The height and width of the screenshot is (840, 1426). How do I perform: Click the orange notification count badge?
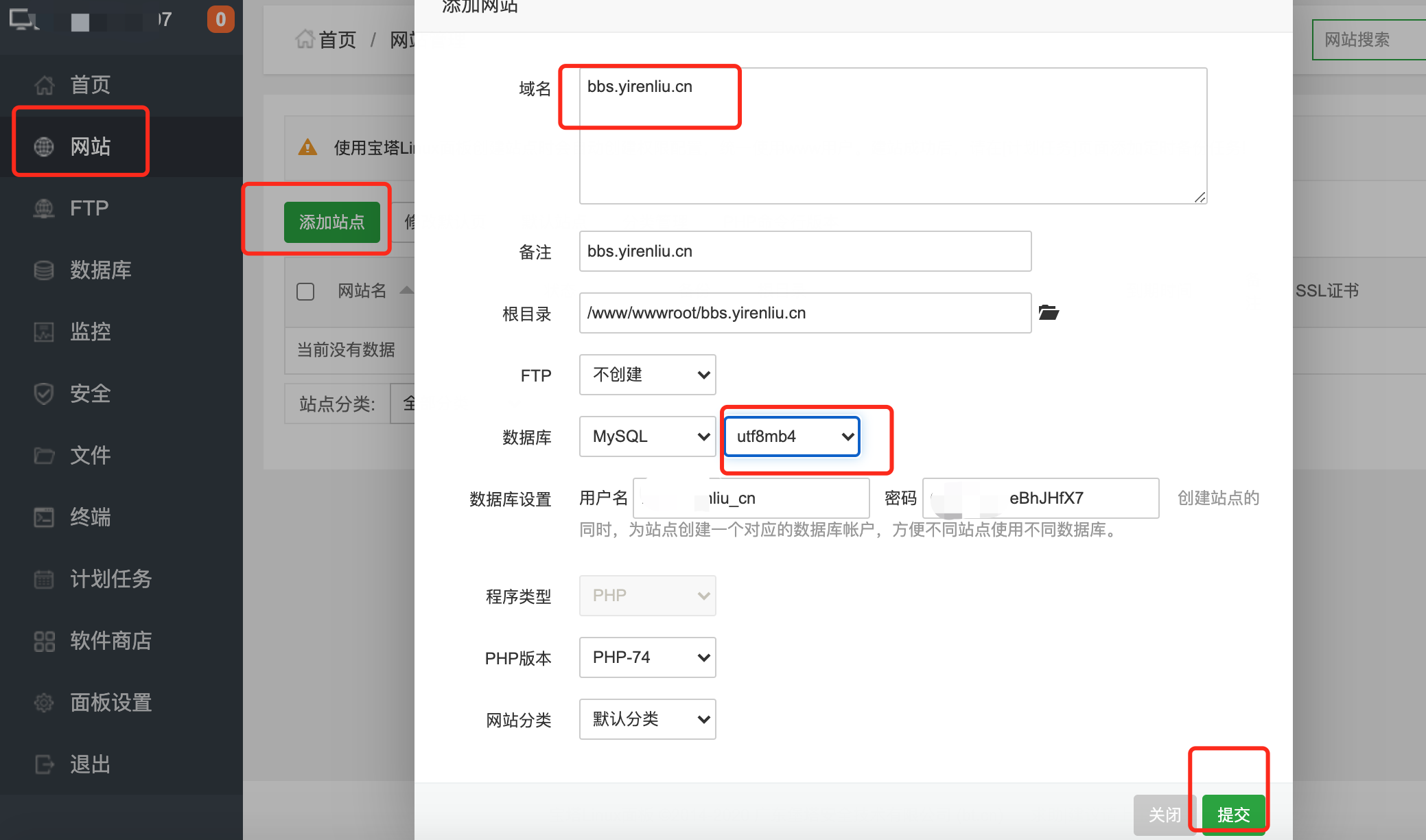(220, 19)
